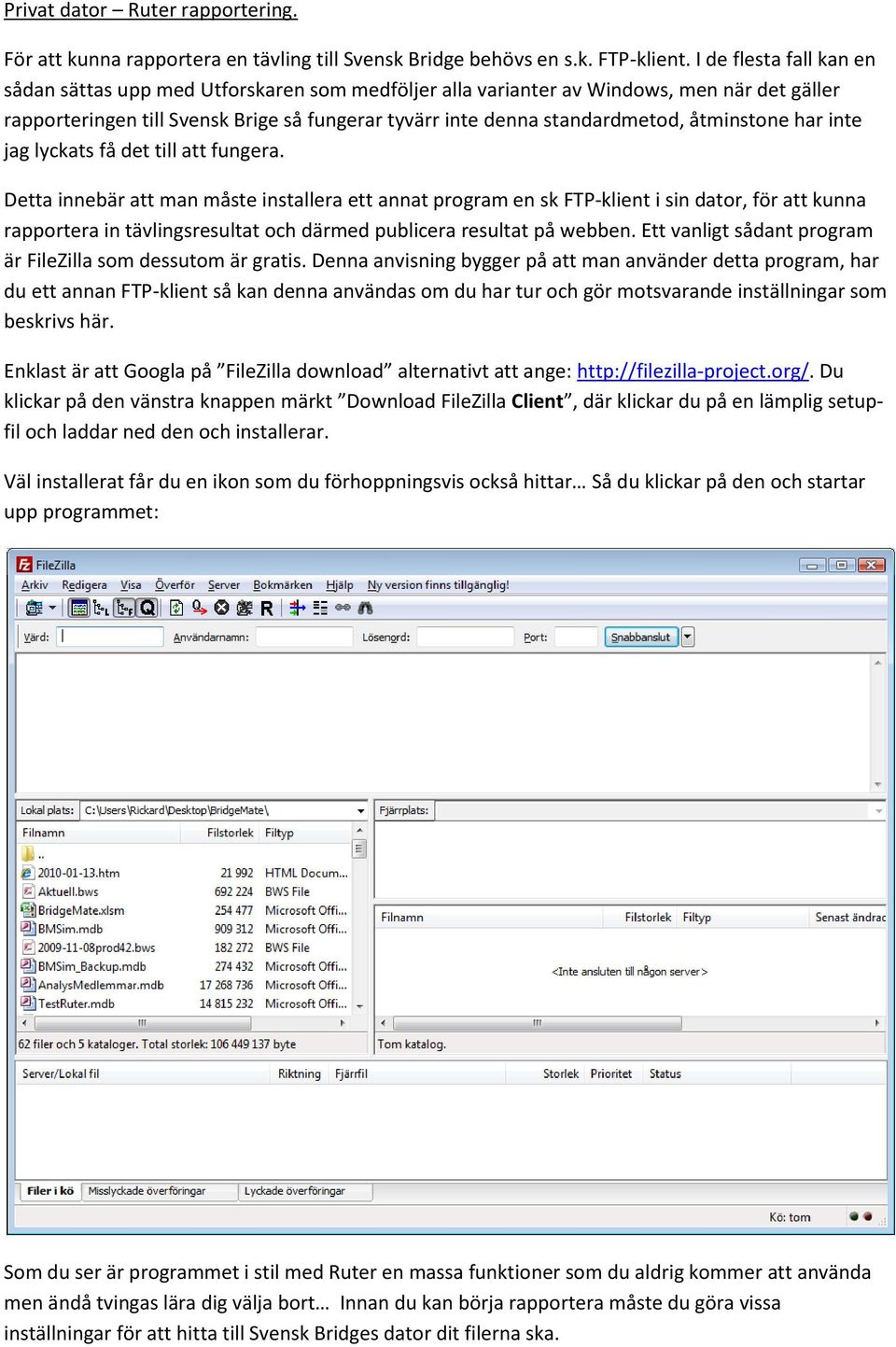
Task: Click the queue activity indicator lights
Action: [x=861, y=1216]
